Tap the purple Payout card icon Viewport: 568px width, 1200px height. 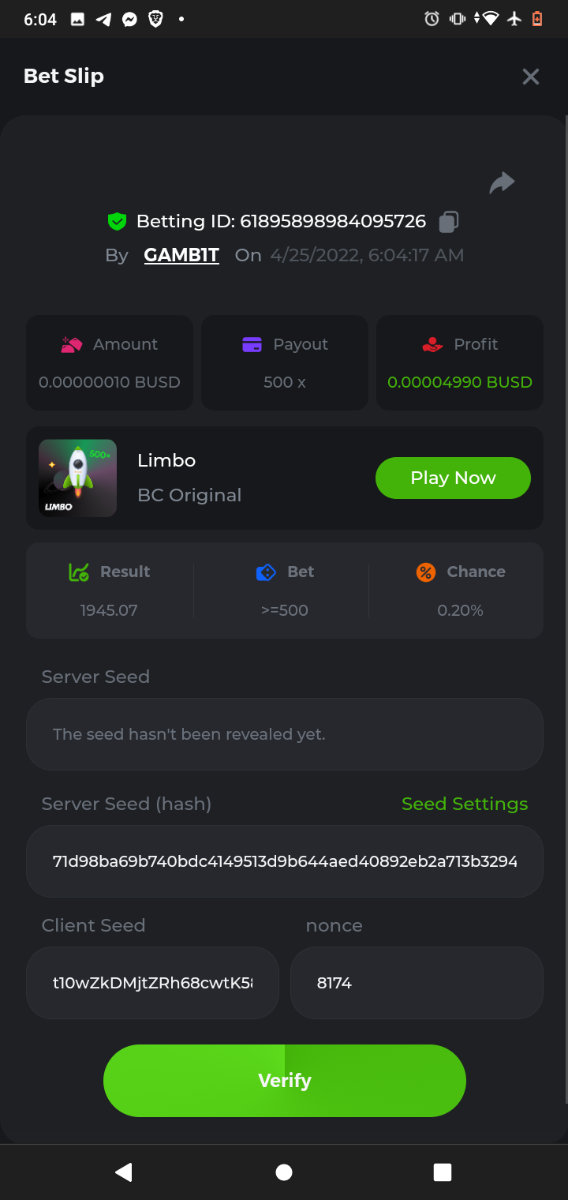[x=252, y=344]
